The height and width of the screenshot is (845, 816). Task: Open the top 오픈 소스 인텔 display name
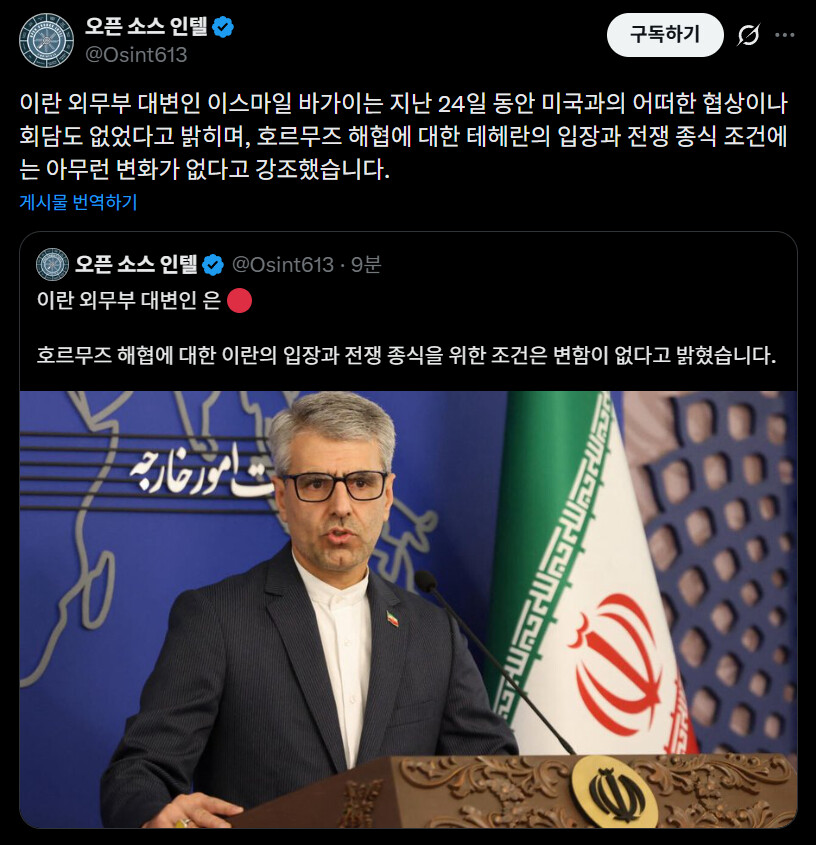146,26
